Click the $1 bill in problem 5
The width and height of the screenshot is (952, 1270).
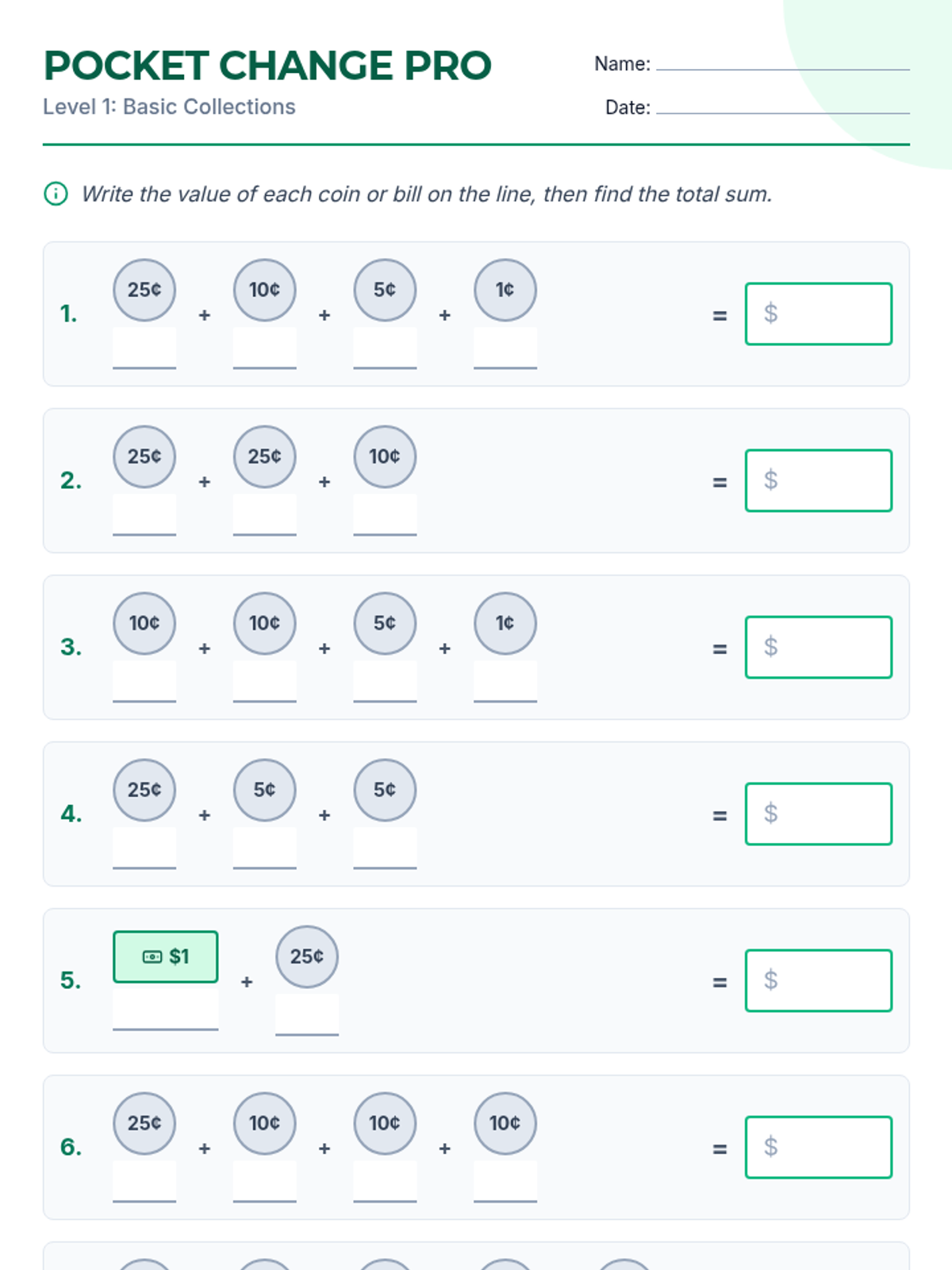pos(165,956)
